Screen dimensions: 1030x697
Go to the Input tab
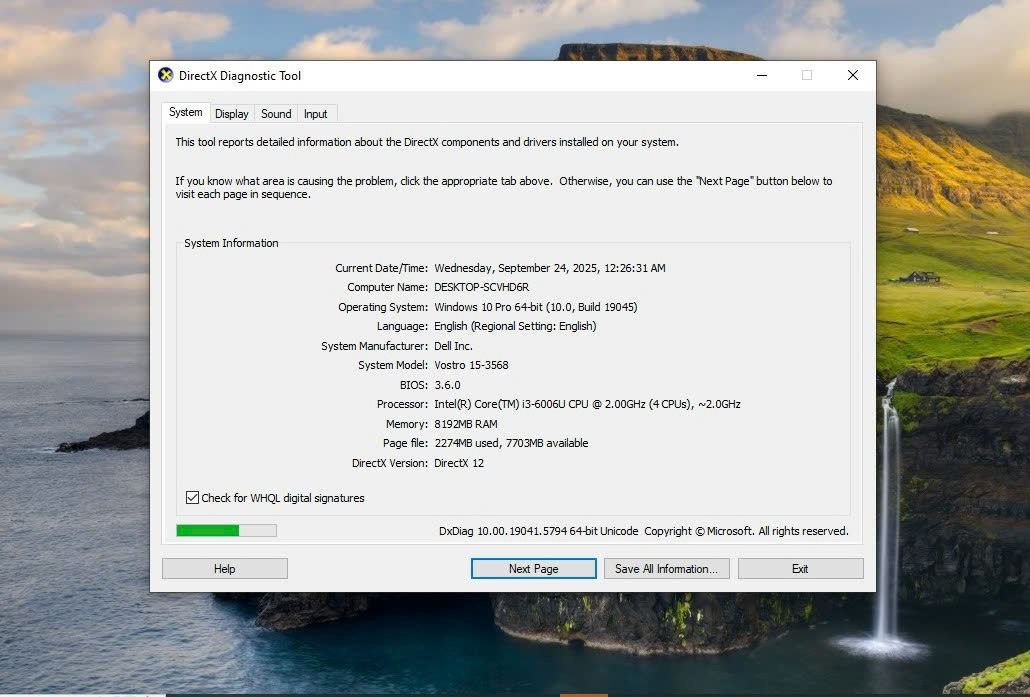point(316,114)
